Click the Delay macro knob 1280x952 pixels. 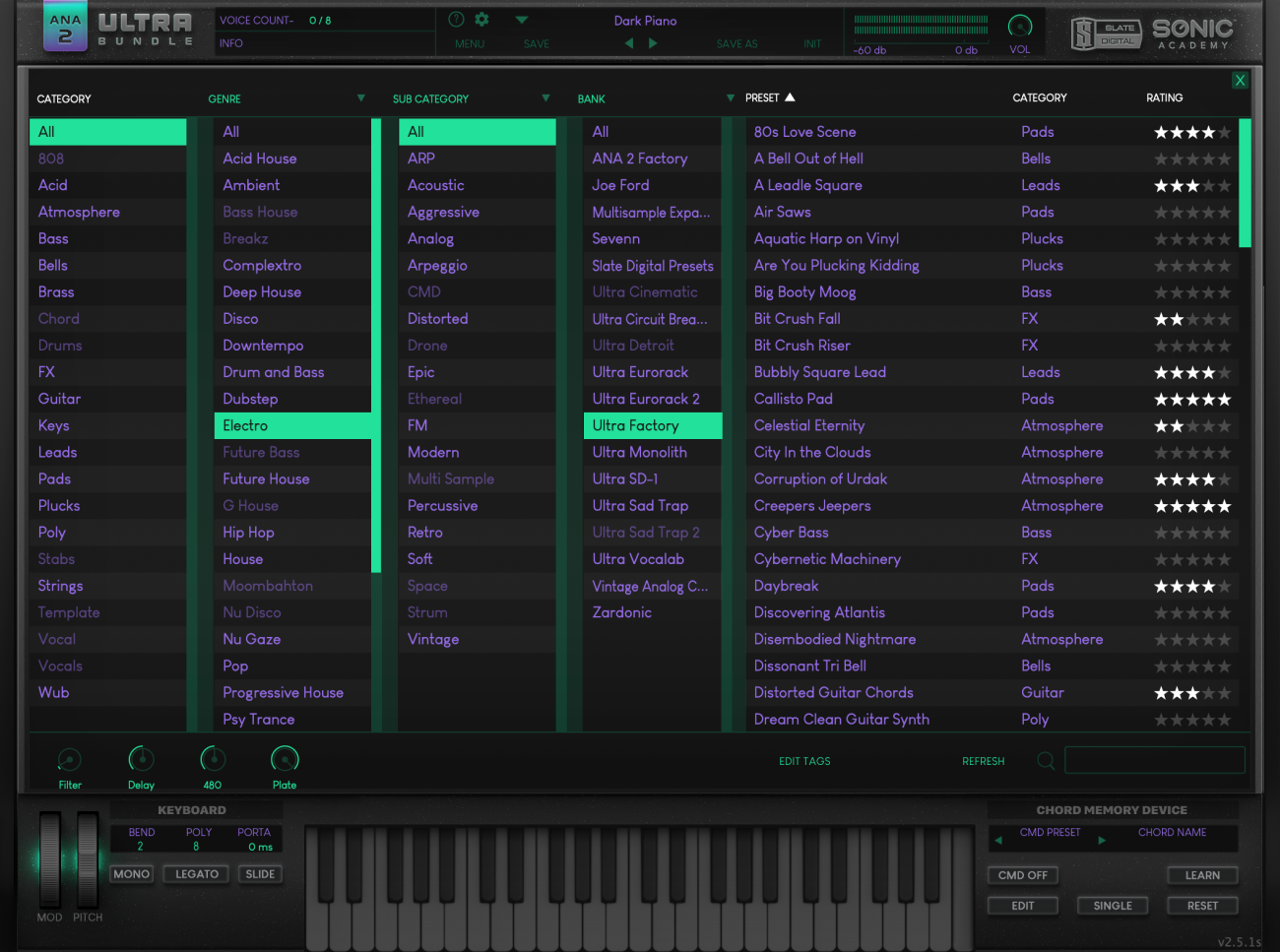pos(142,759)
